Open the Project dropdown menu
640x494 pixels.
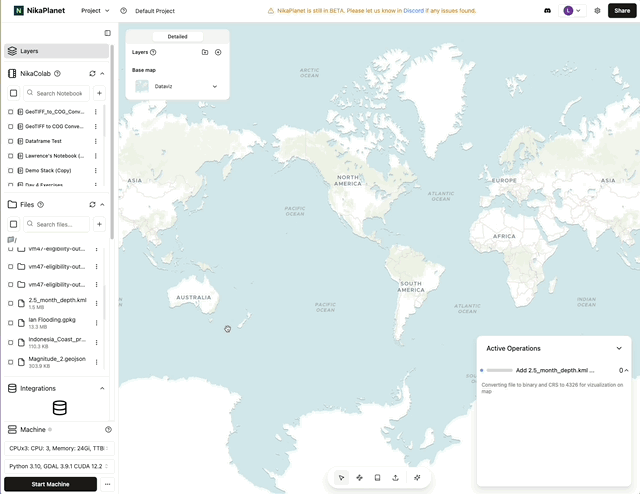[x=95, y=11]
